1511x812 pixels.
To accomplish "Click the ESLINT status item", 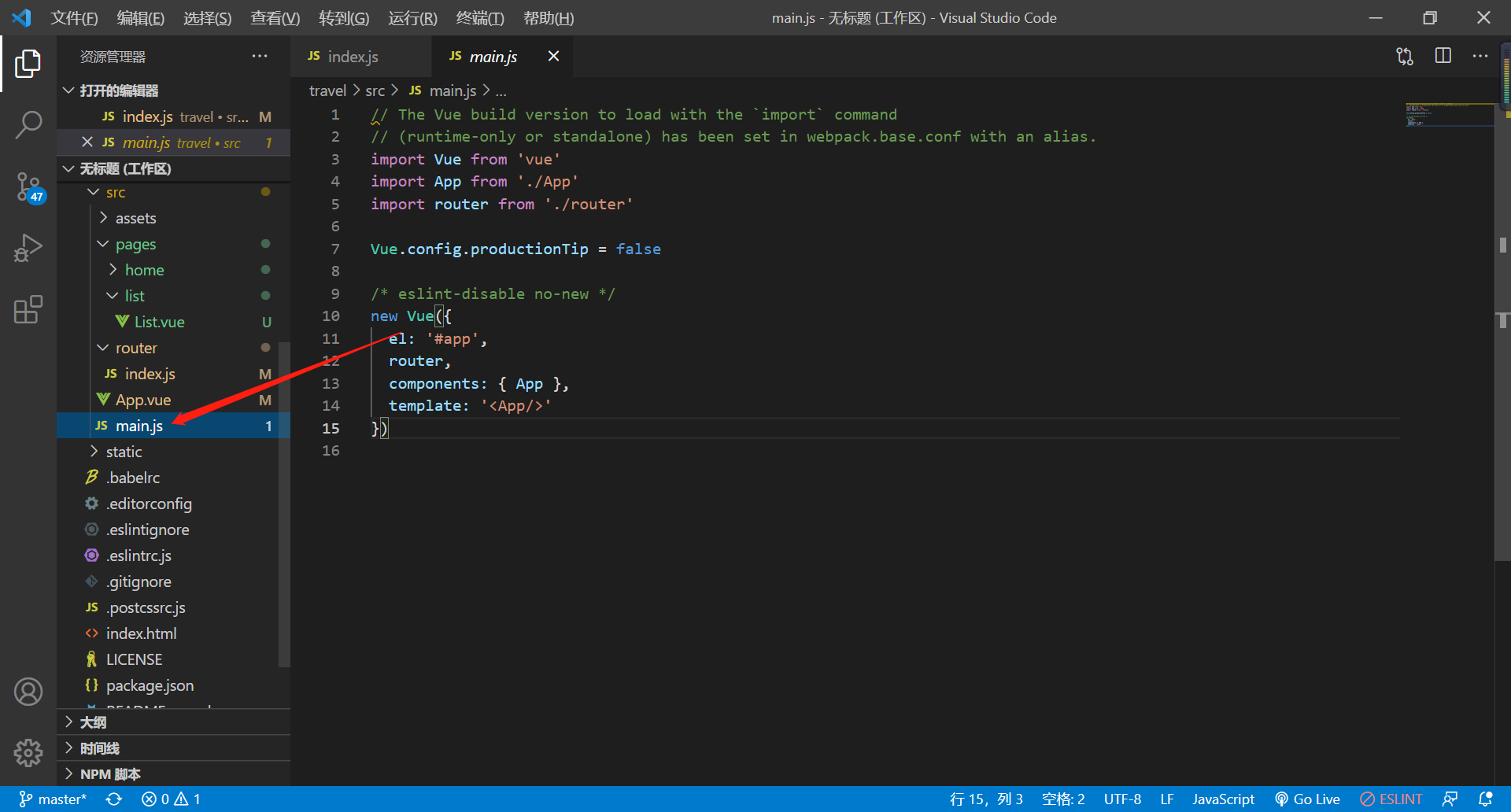I will click(1391, 799).
